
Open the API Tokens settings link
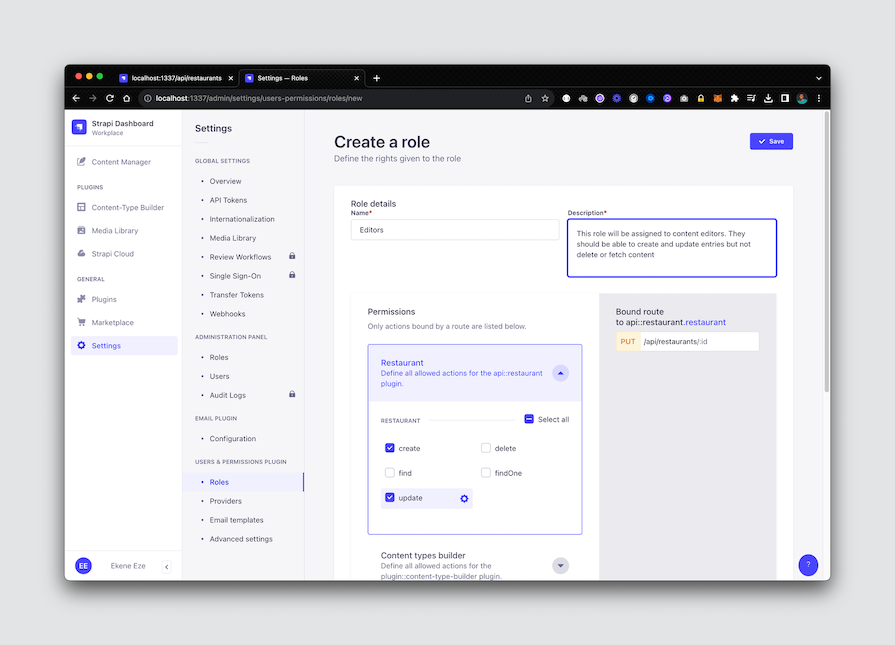point(228,200)
